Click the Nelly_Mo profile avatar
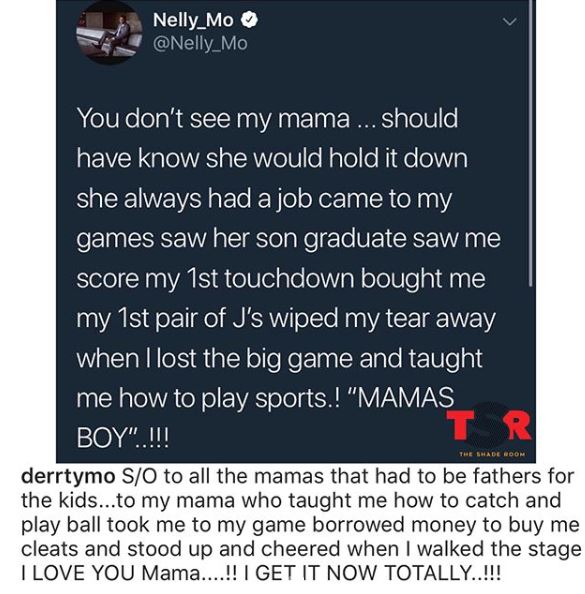The image size is (585, 594). [x=109, y=33]
